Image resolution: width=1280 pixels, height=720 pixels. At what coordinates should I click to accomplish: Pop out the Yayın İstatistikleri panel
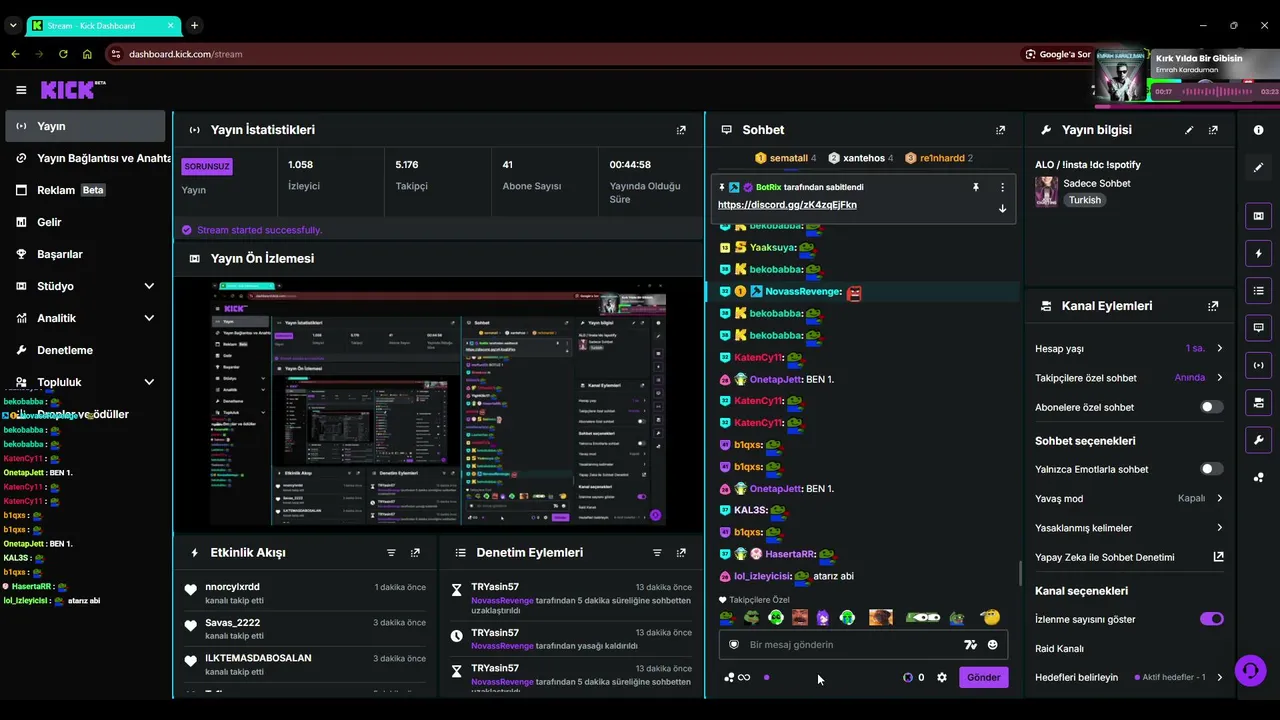coord(681,130)
